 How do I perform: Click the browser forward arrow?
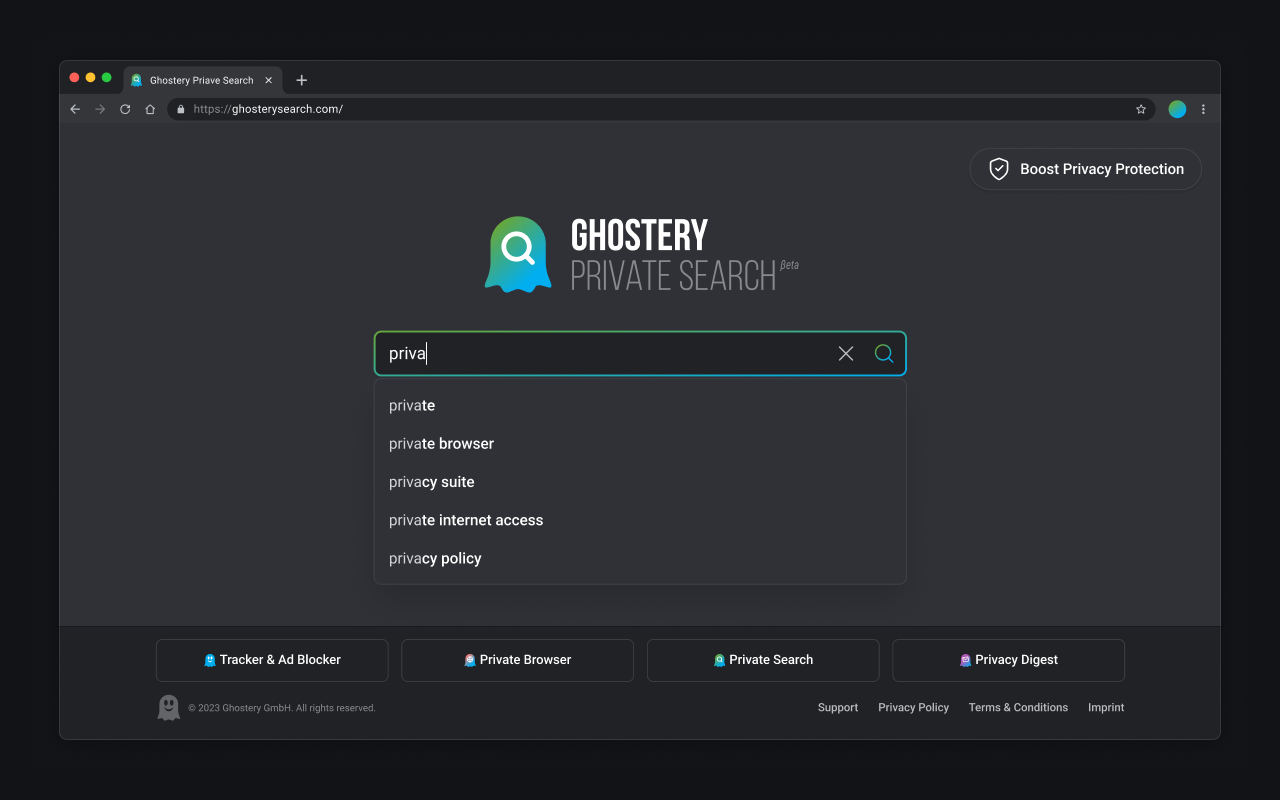tap(100, 109)
